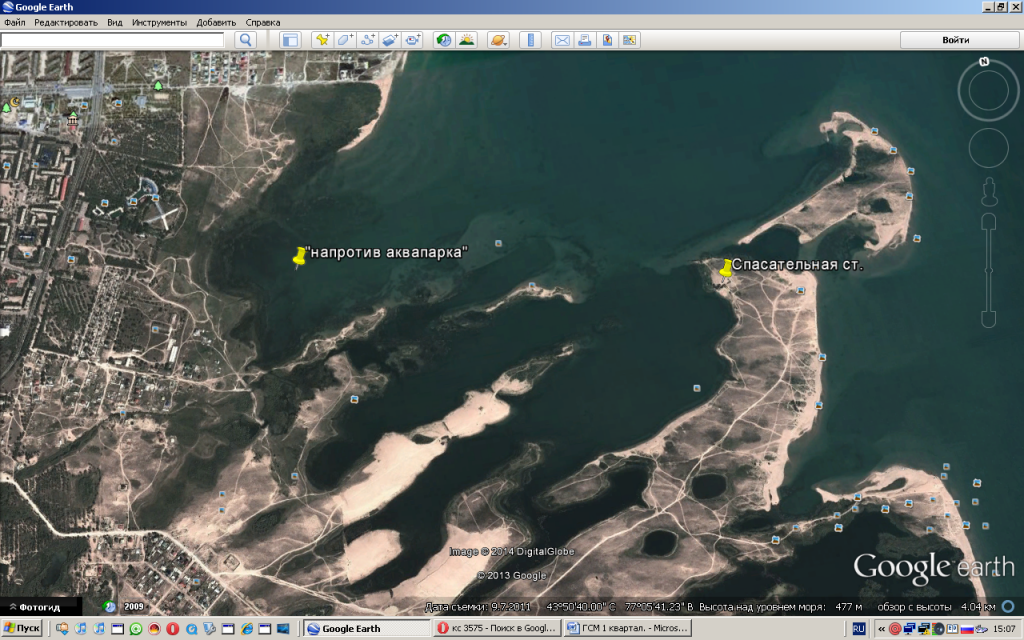Screen dimensions: 1024x640
Task: Toggle historical imagery clock icon
Action: [x=443, y=40]
